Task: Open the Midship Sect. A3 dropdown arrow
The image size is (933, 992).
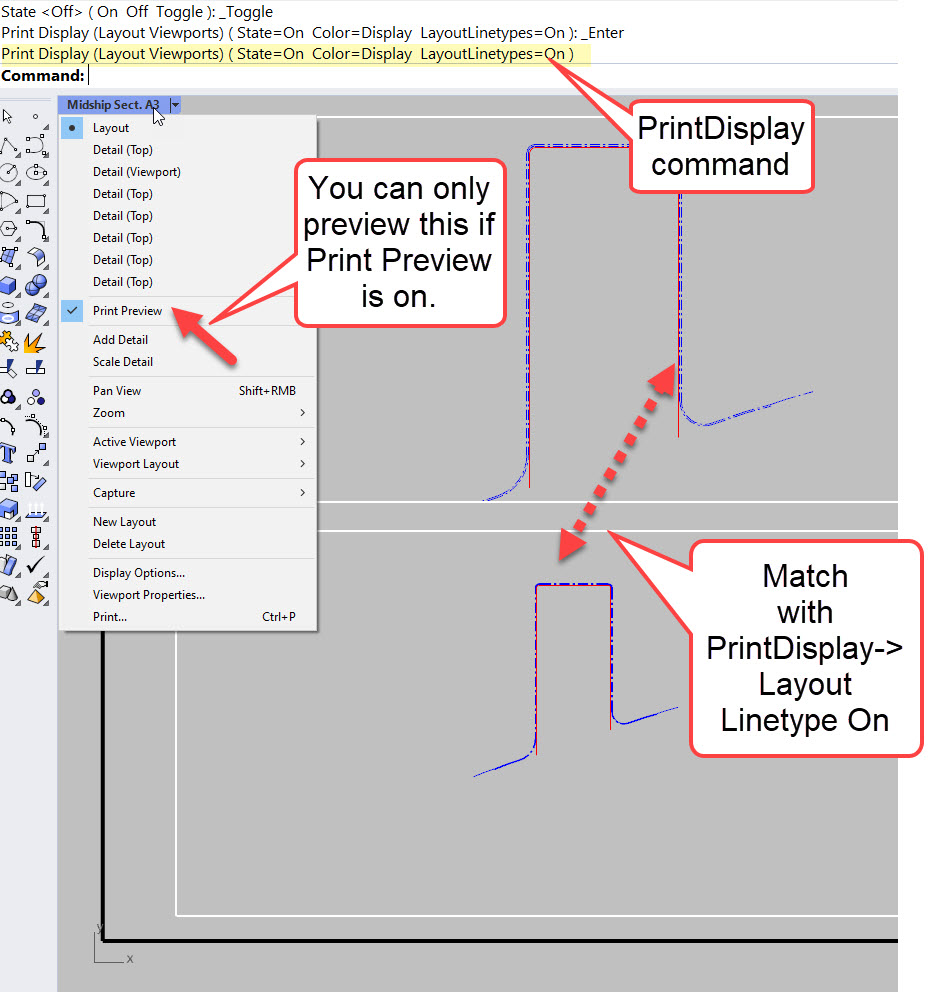Action: pos(175,105)
